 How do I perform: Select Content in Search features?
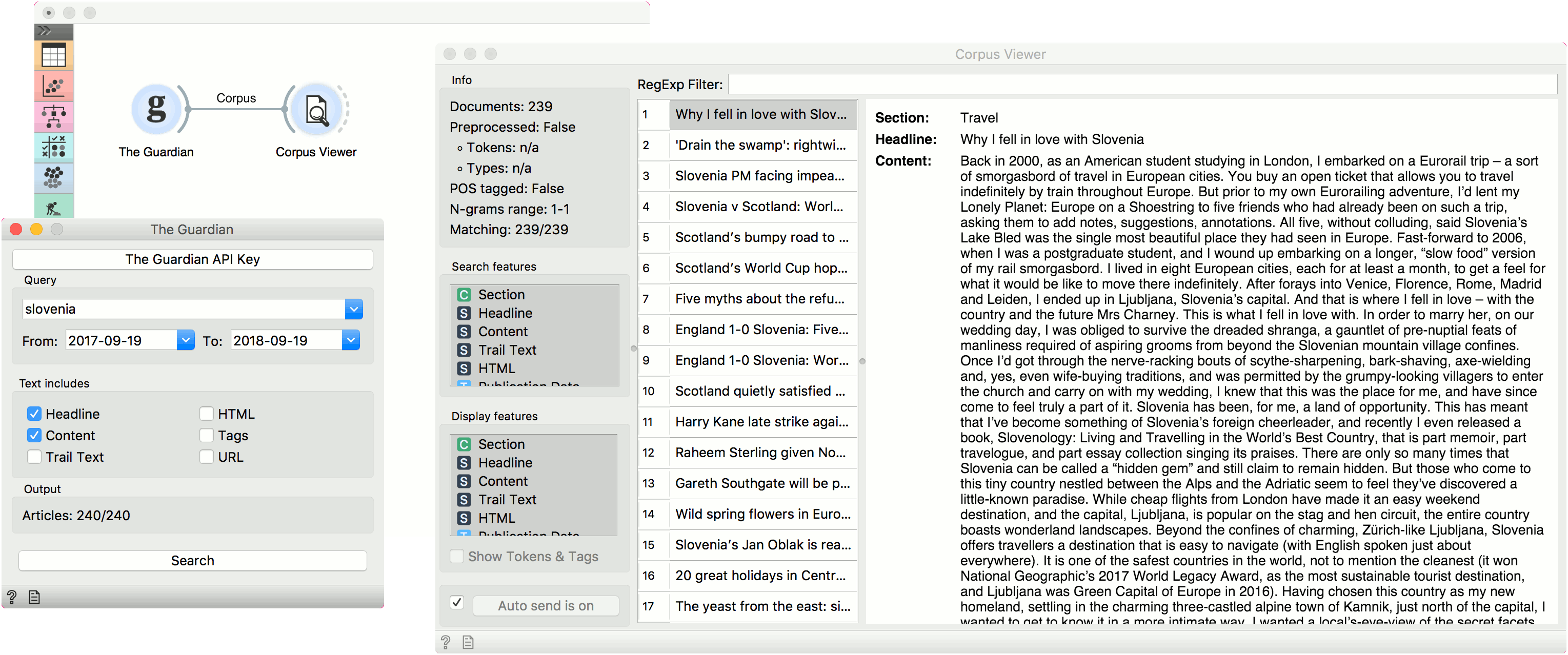tap(534, 332)
